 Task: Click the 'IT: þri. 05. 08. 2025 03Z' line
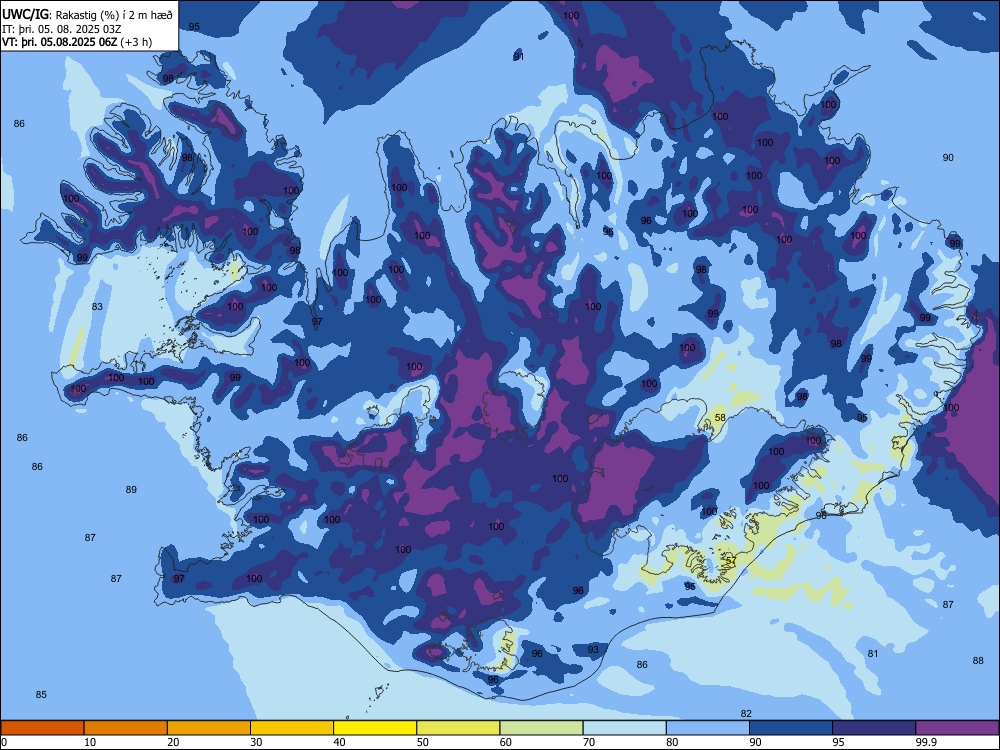[62, 29]
